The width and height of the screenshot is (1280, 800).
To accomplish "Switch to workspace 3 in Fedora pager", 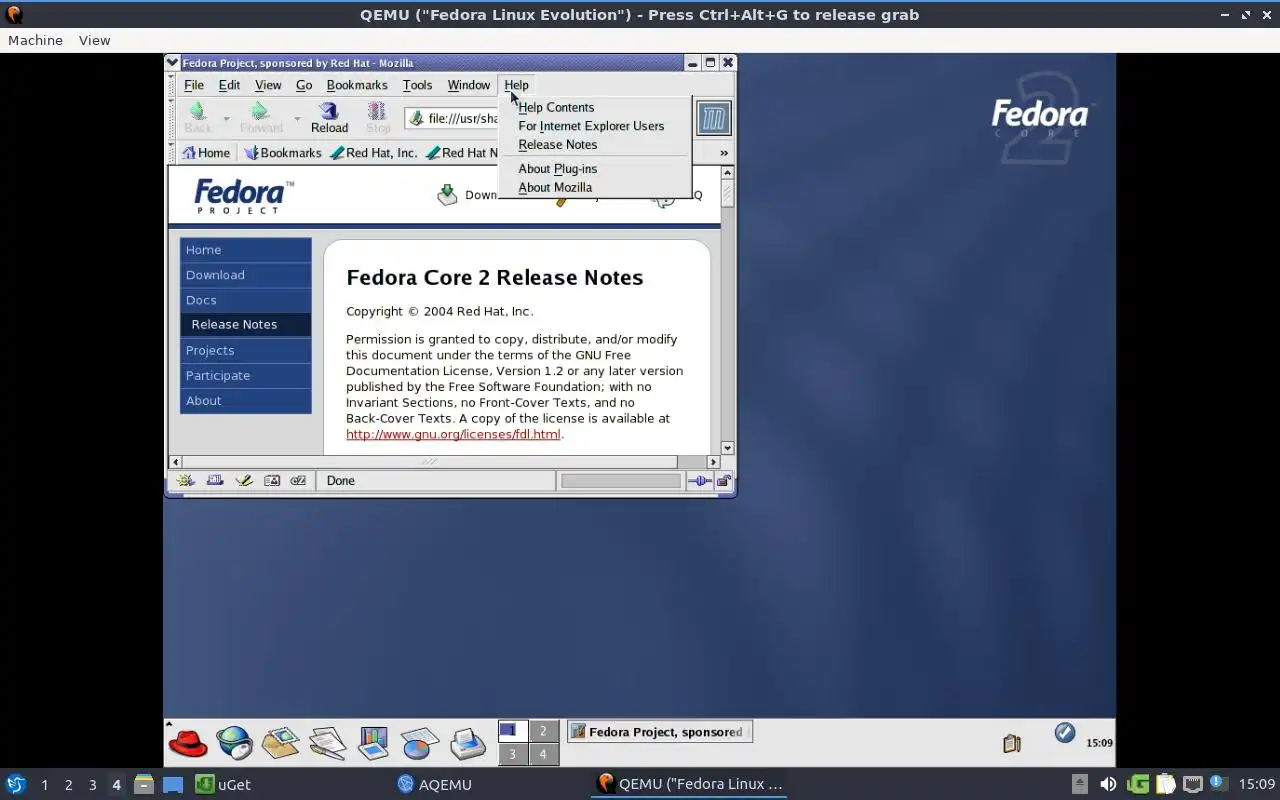I will point(512,754).
